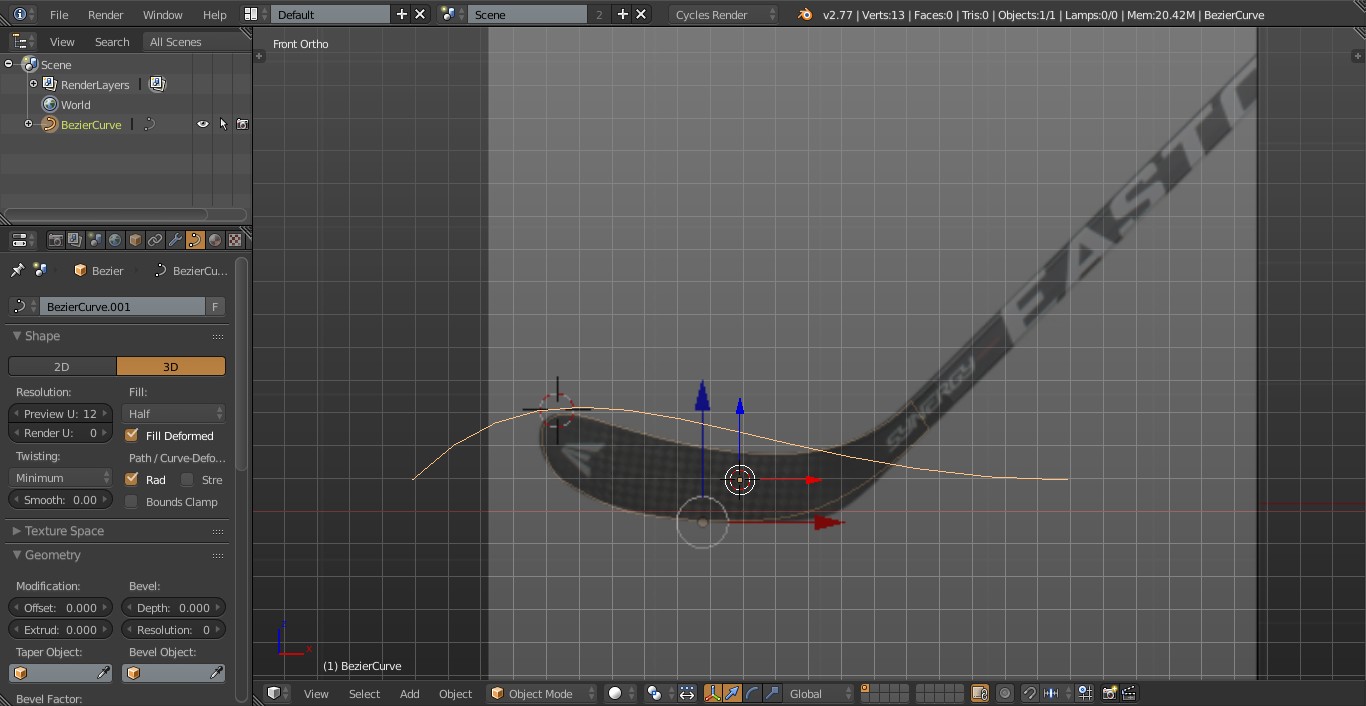Screen dimensions: 1366x706
Task: Open the Curve Data properties tab
Action: point(195,240)
